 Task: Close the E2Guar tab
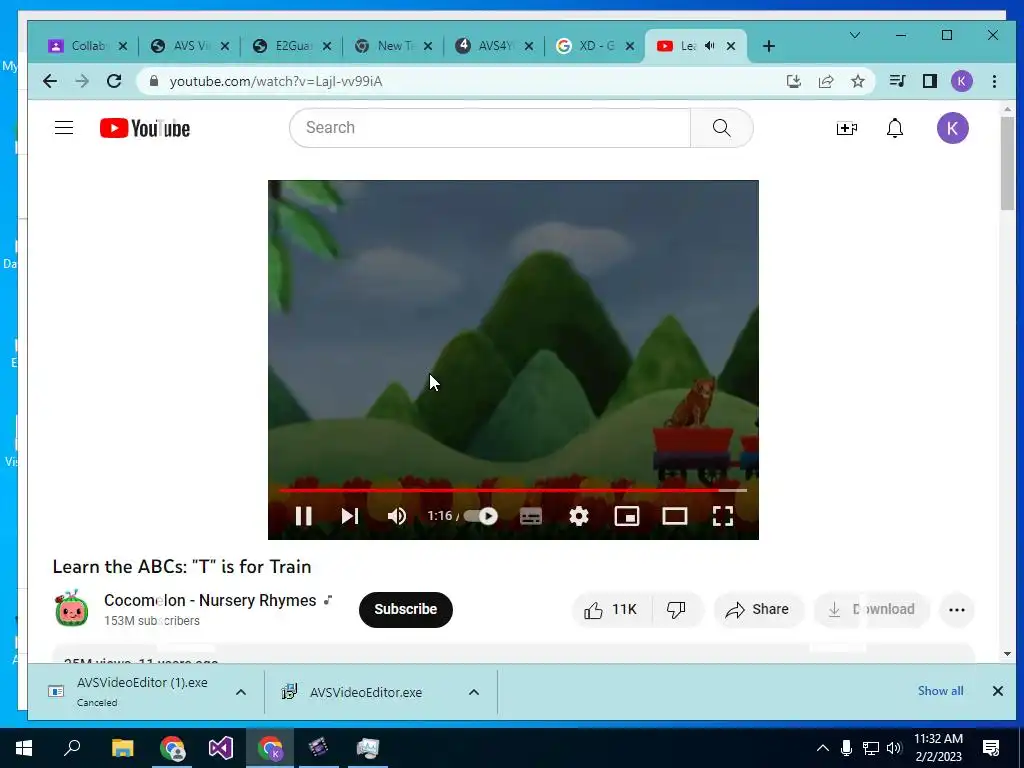[327, 46]
